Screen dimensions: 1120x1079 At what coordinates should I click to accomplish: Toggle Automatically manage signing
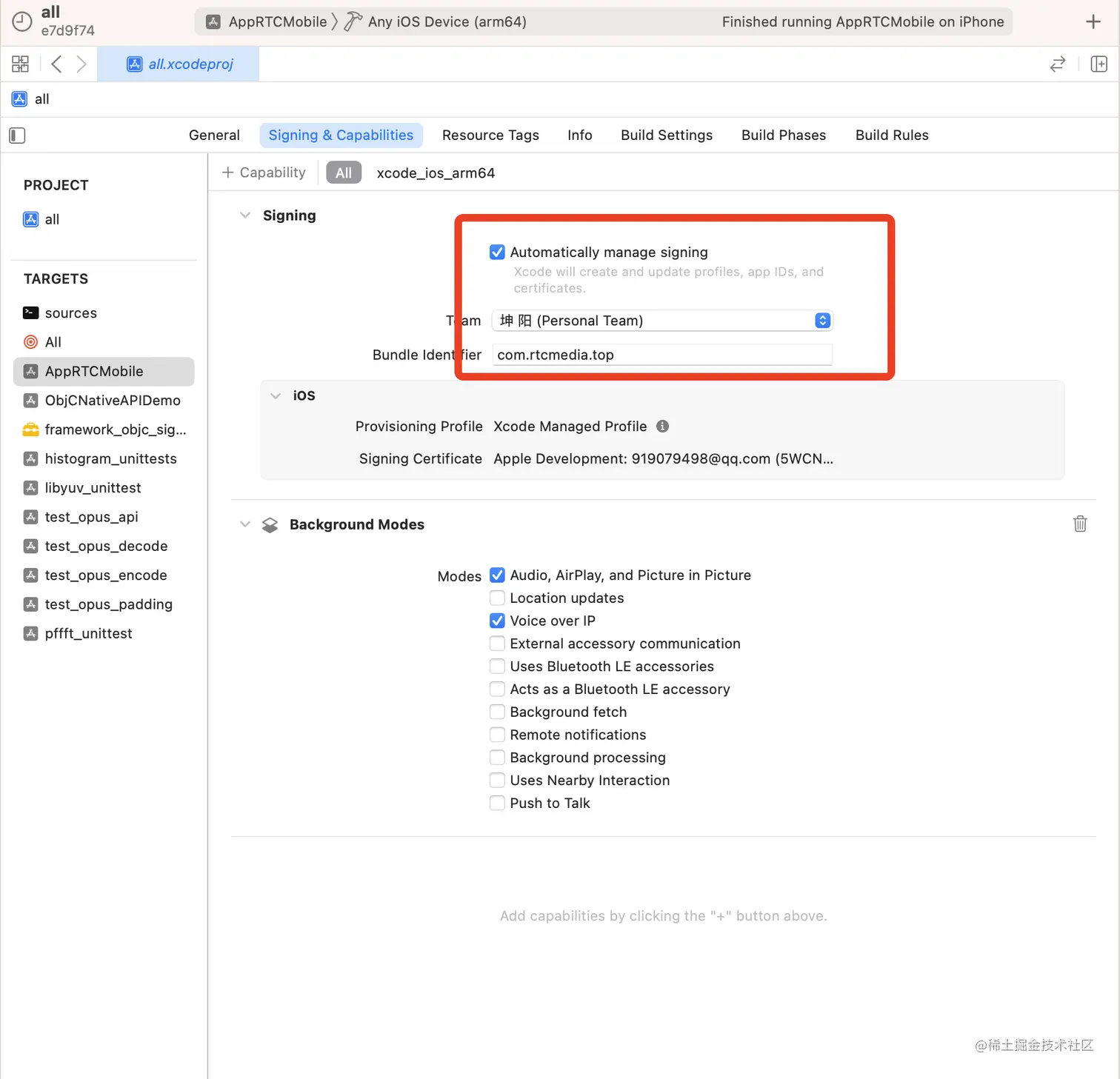pos(497,253)
